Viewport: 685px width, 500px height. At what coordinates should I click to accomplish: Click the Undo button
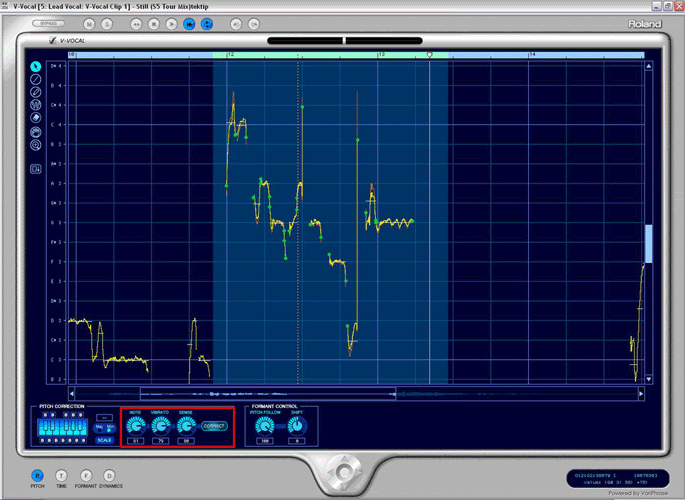click(x=236, y=24)
